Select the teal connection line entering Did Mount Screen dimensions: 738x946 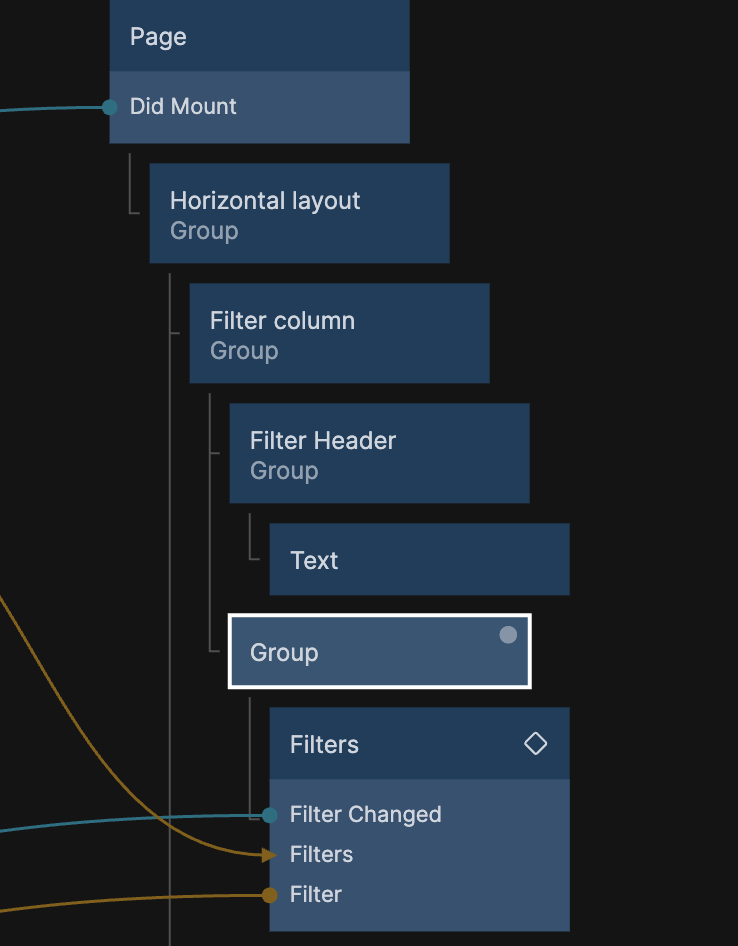point(50,109)
